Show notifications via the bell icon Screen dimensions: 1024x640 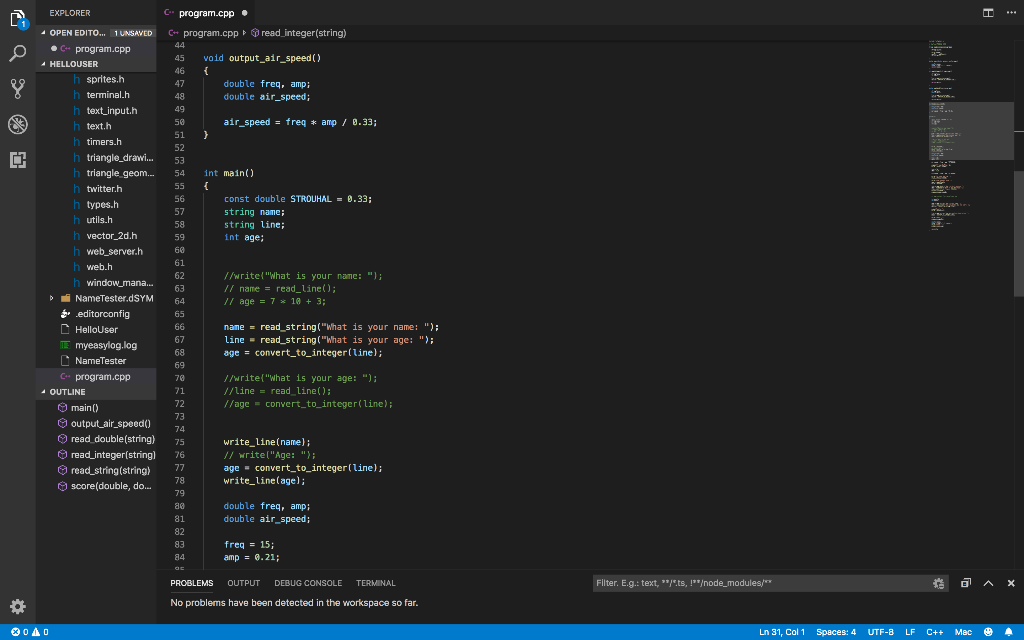[1010, 631]
